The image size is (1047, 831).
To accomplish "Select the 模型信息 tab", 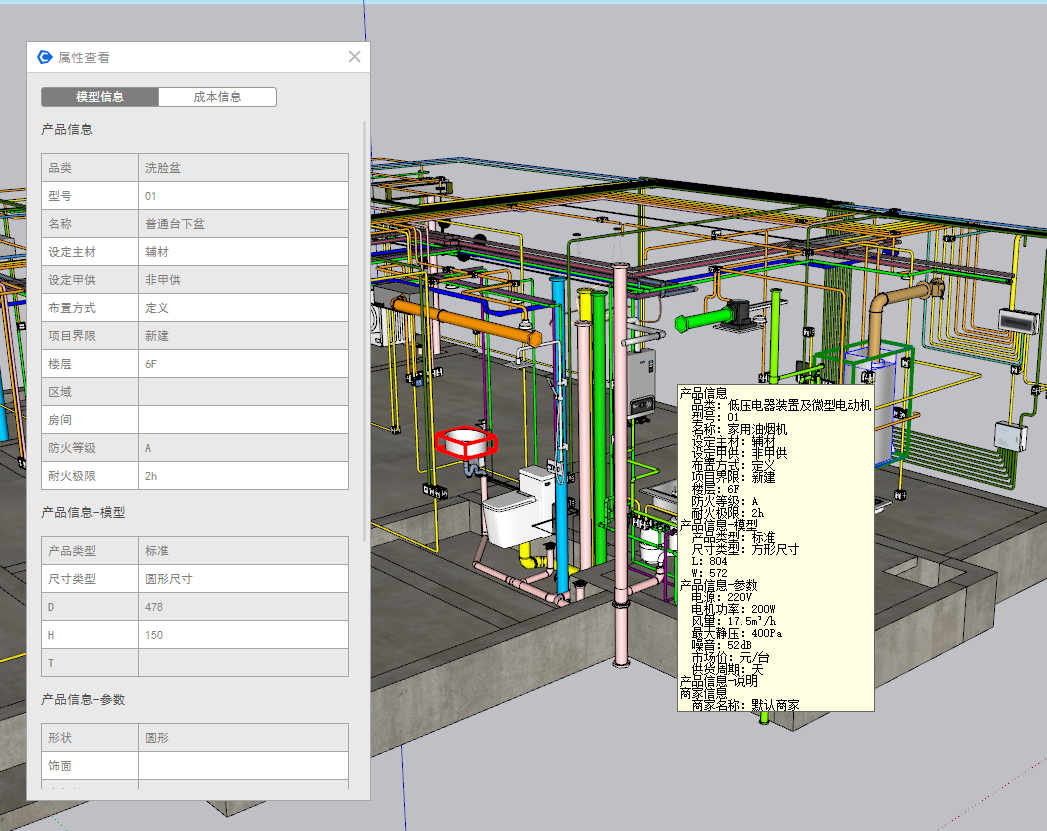I will pyautogui.click(x=100, y=97).
